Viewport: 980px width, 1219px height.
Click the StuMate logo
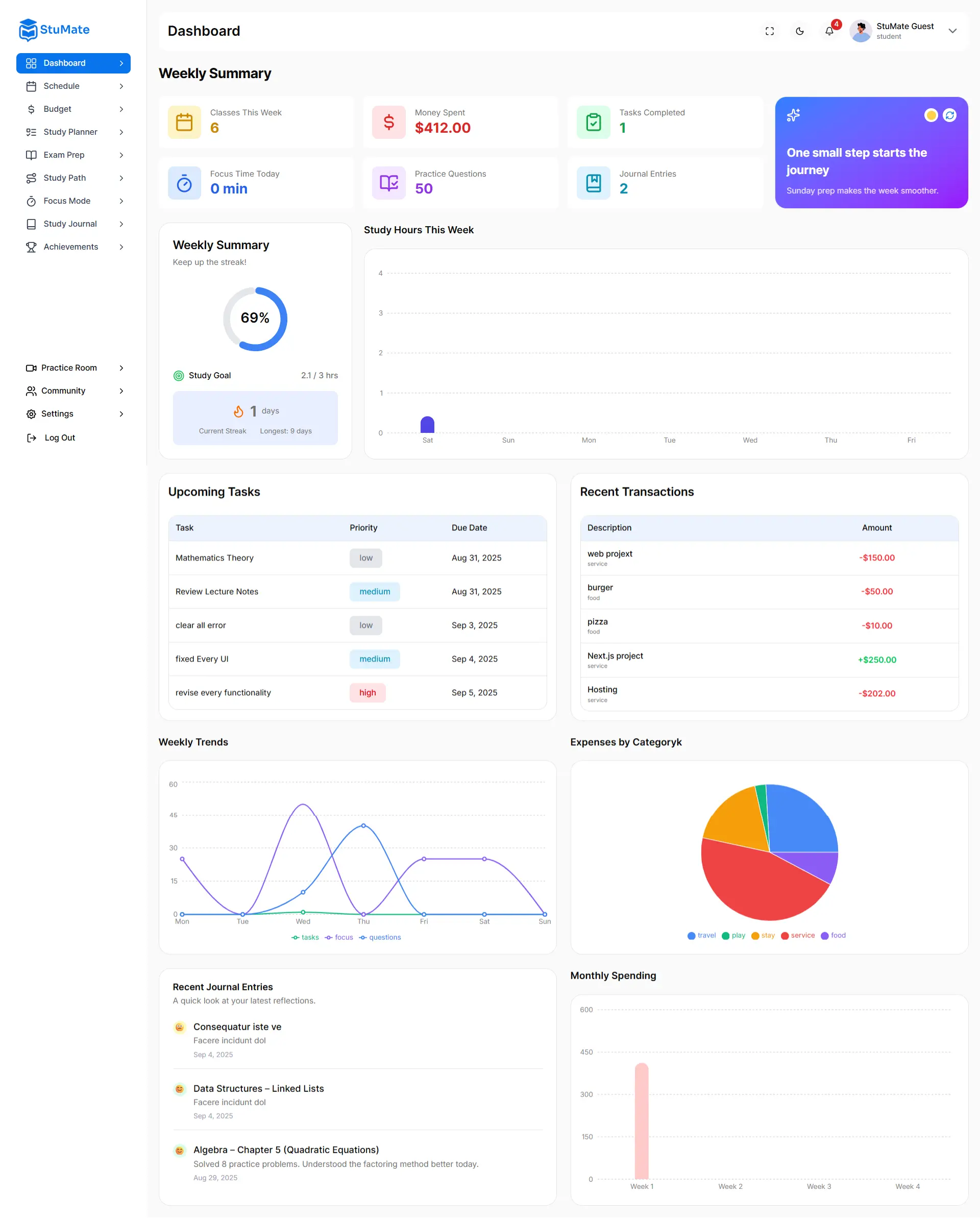(54, 30)
